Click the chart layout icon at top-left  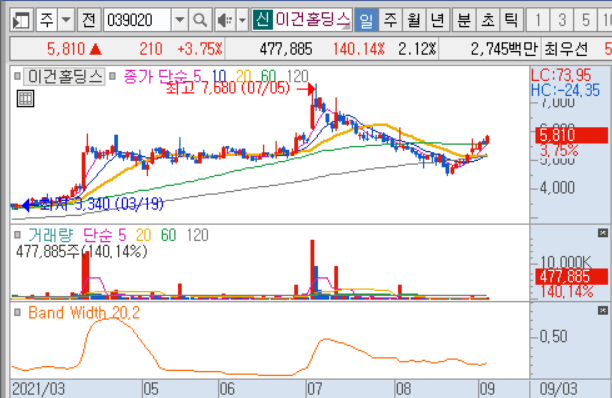pos(21,20)
